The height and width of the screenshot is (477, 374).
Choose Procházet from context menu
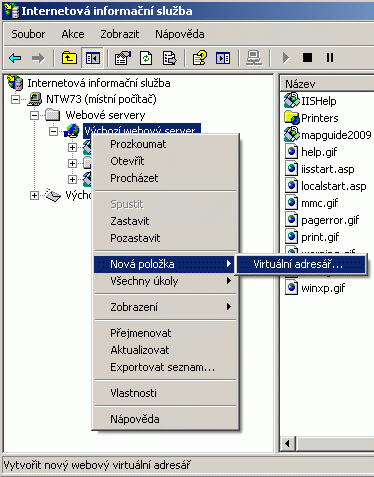(165, 178)
